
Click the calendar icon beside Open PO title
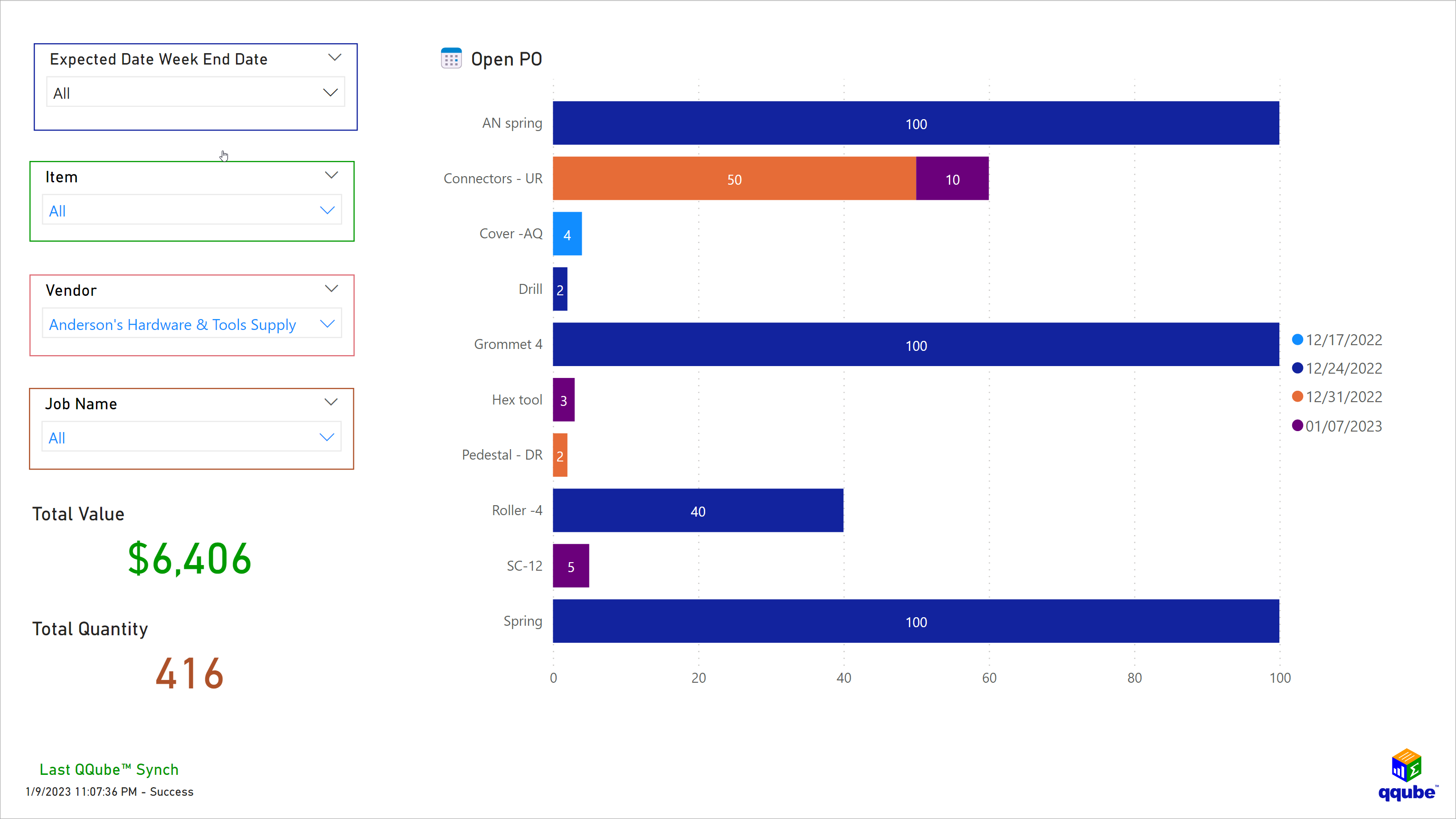[x=451, y=58]
